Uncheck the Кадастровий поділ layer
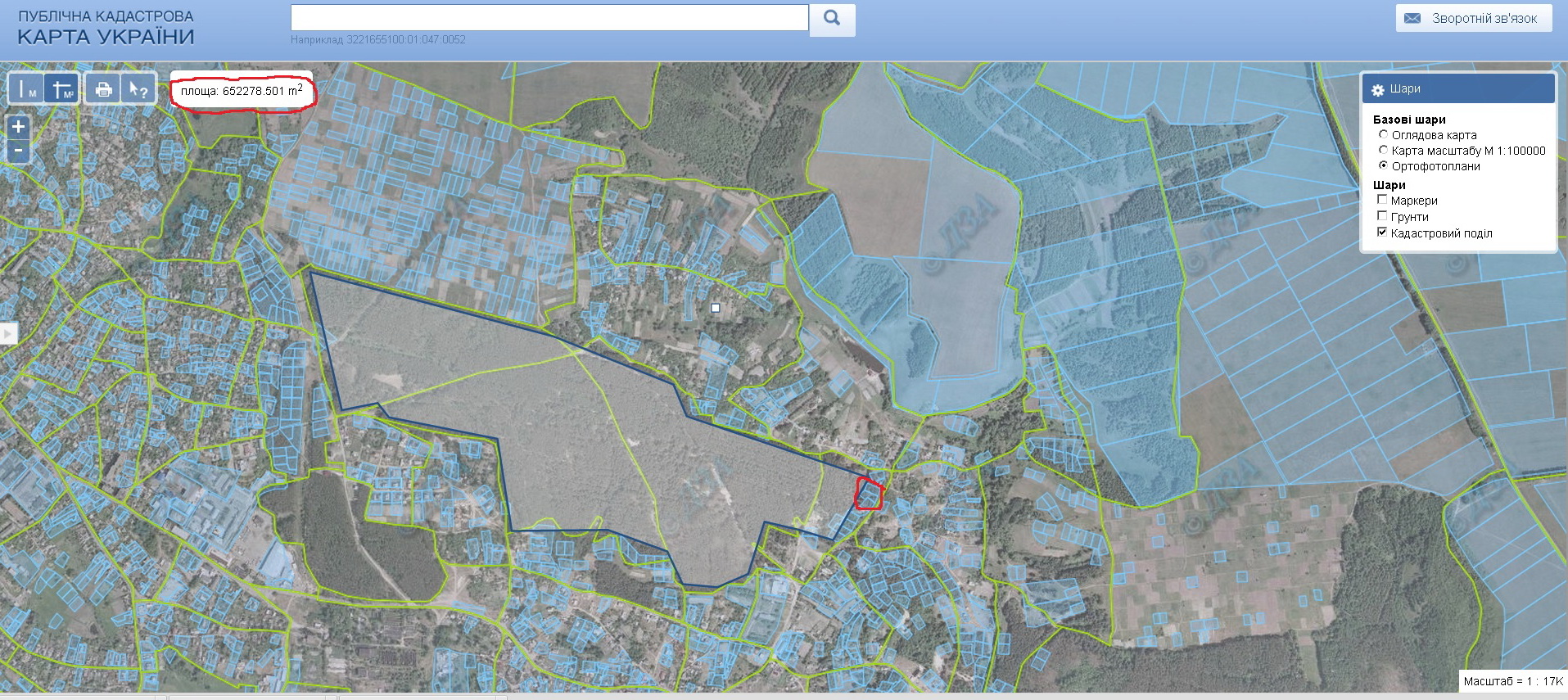Viewport: 1568px width, 700px height. coord(1383,233)
